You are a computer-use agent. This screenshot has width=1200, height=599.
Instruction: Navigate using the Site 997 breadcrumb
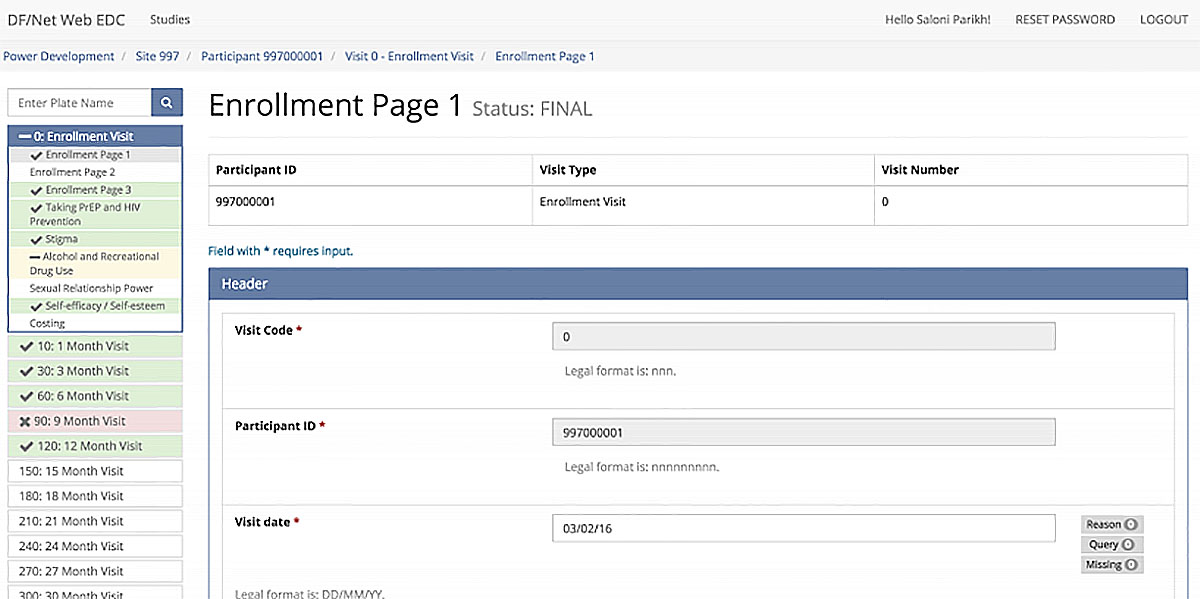point(157,56)
